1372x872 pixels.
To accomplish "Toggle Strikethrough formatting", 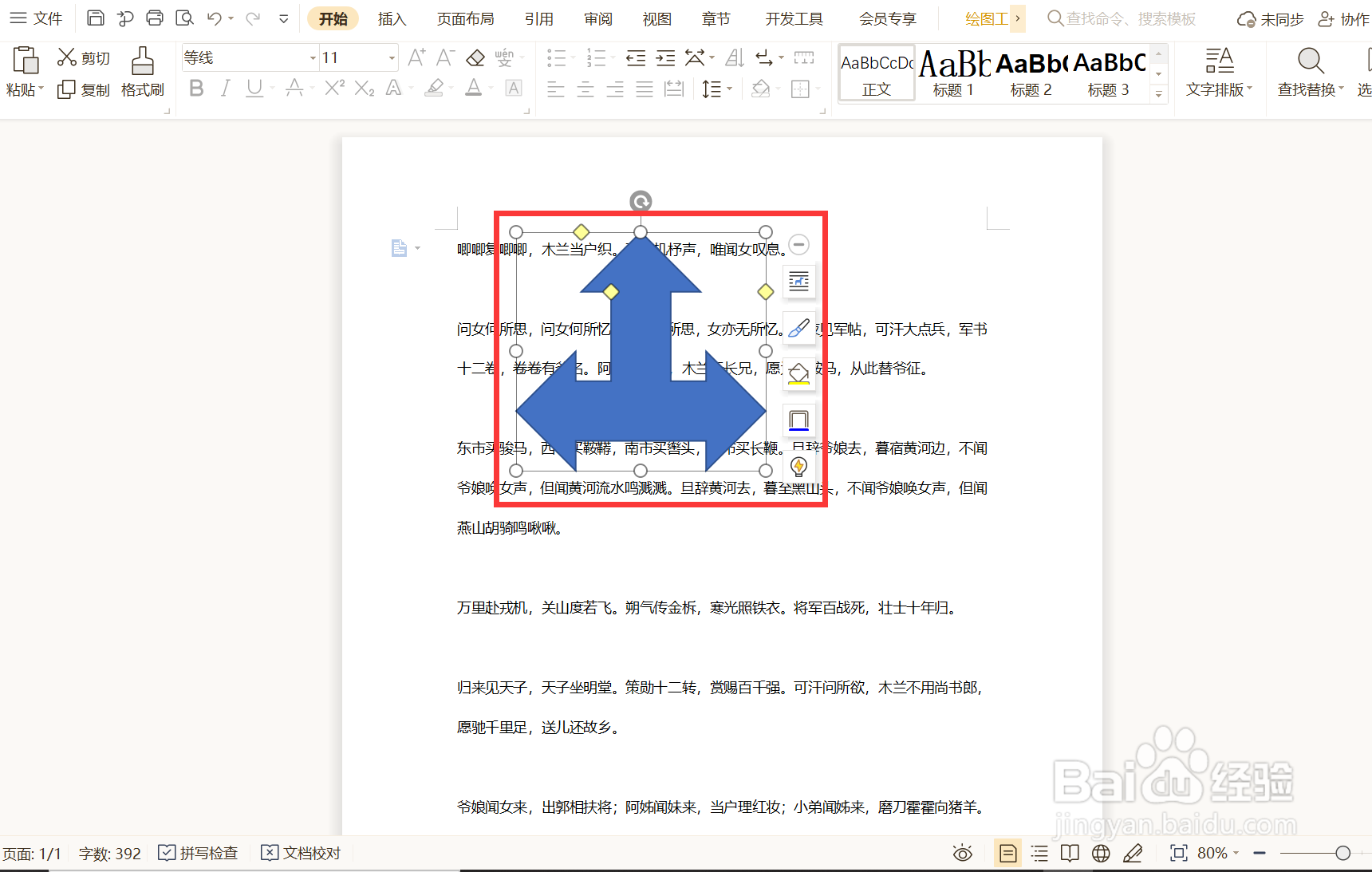I will (x=294, y=89).
